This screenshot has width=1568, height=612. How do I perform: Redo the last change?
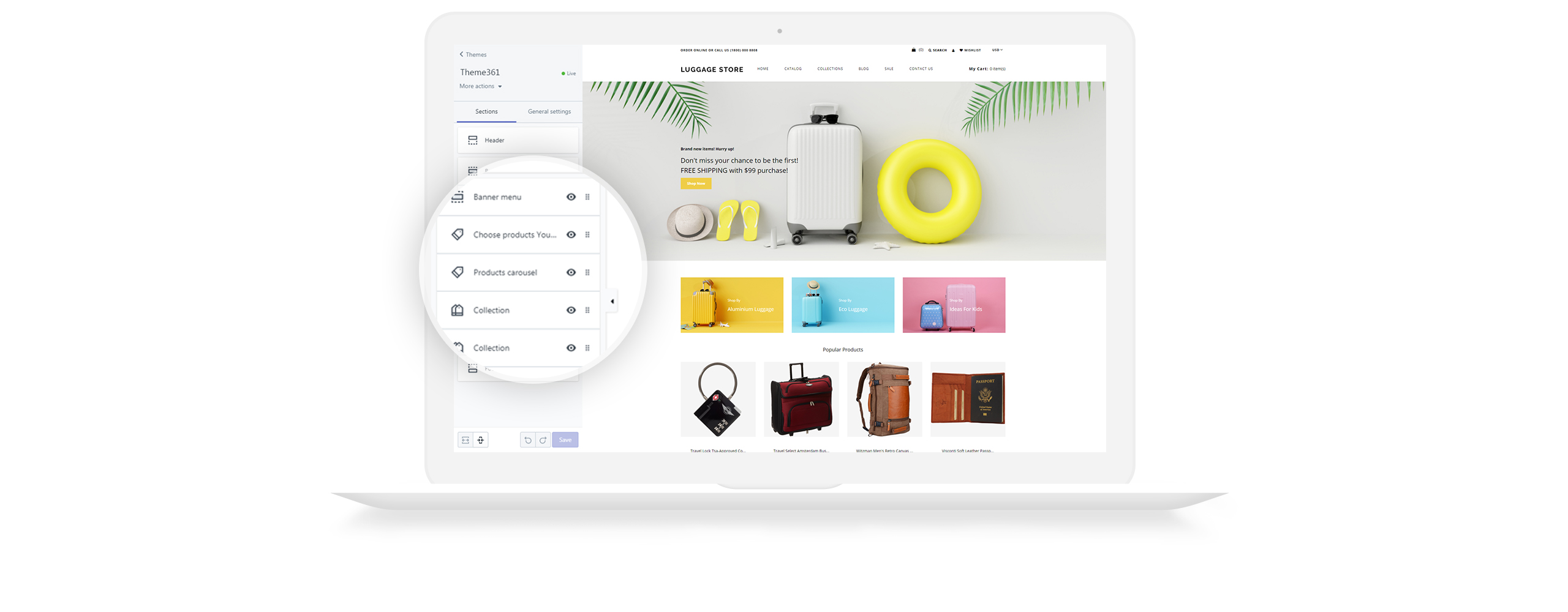(543, 440)
